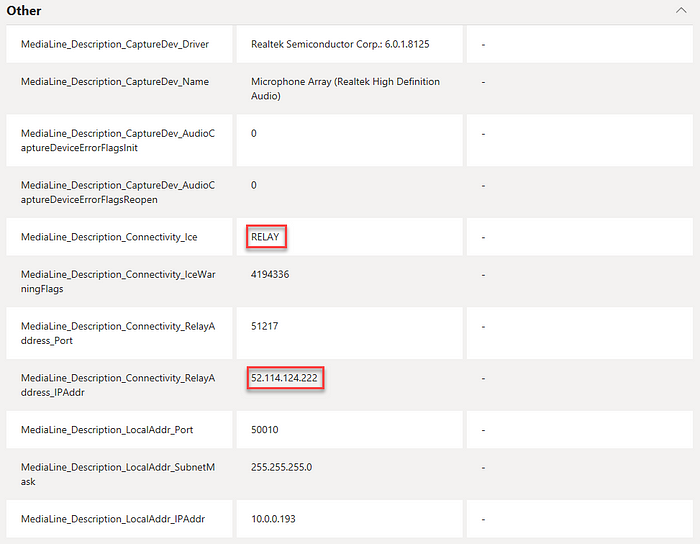Select local port value 50010
Viewport: 700px width, 544px height.
click(265, 430)
